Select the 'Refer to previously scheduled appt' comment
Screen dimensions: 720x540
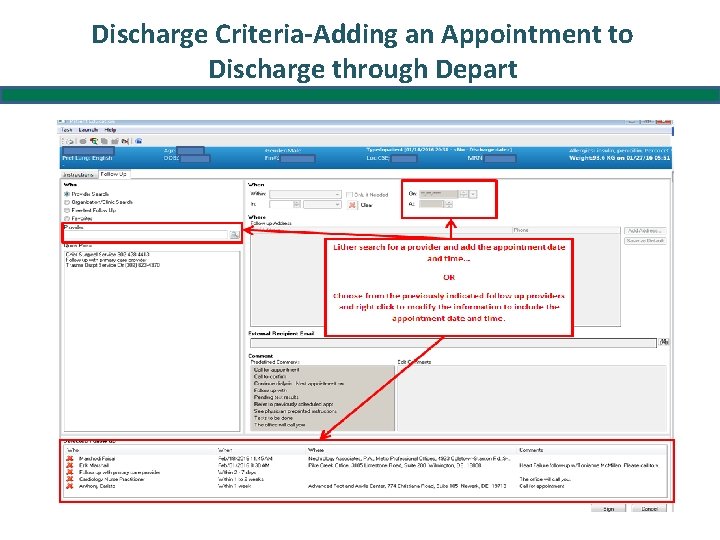point(293,404)
